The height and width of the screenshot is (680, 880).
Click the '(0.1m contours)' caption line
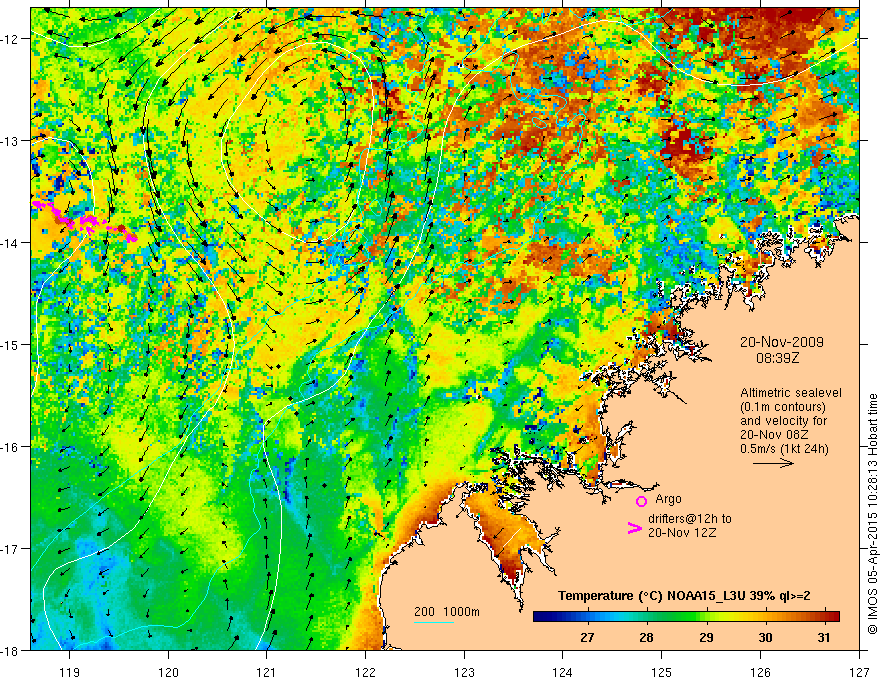tap(783, 407)
